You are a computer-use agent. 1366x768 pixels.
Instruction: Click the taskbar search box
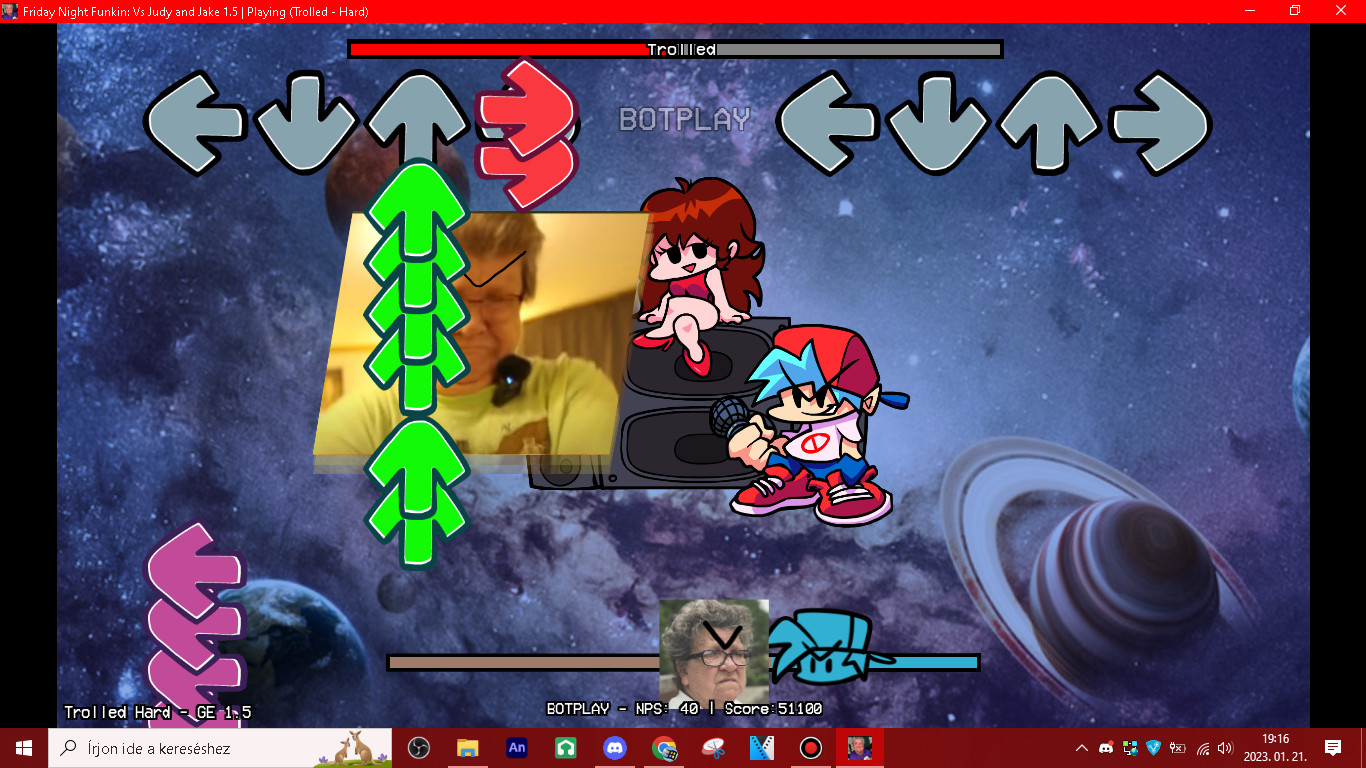(x=200, y=748)
